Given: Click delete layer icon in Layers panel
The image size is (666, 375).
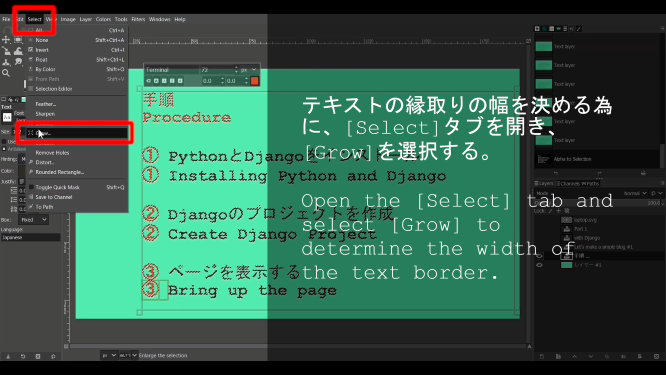Looking at the screenshot, I should click(x=656, y=356).
